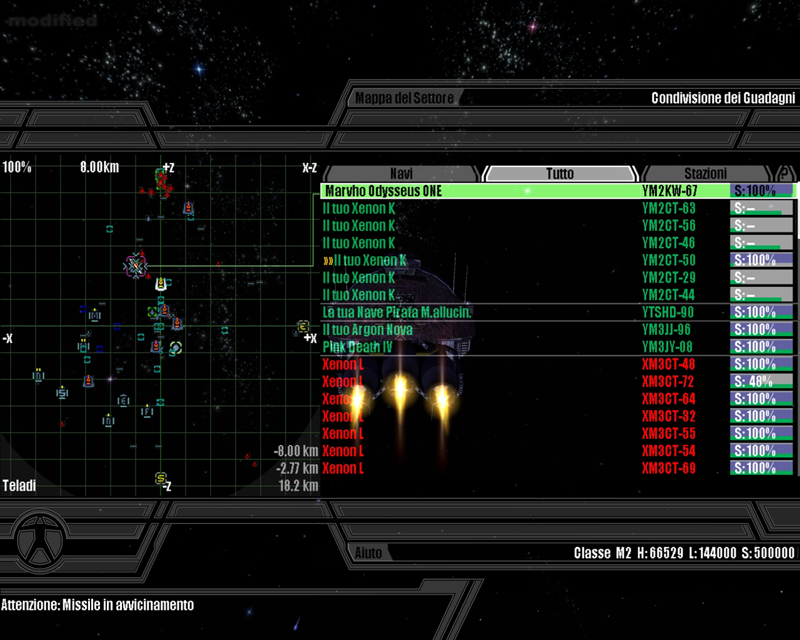Click the ID YM2KW-67
This screenshot has height=640, width=800.
point(669,191)
